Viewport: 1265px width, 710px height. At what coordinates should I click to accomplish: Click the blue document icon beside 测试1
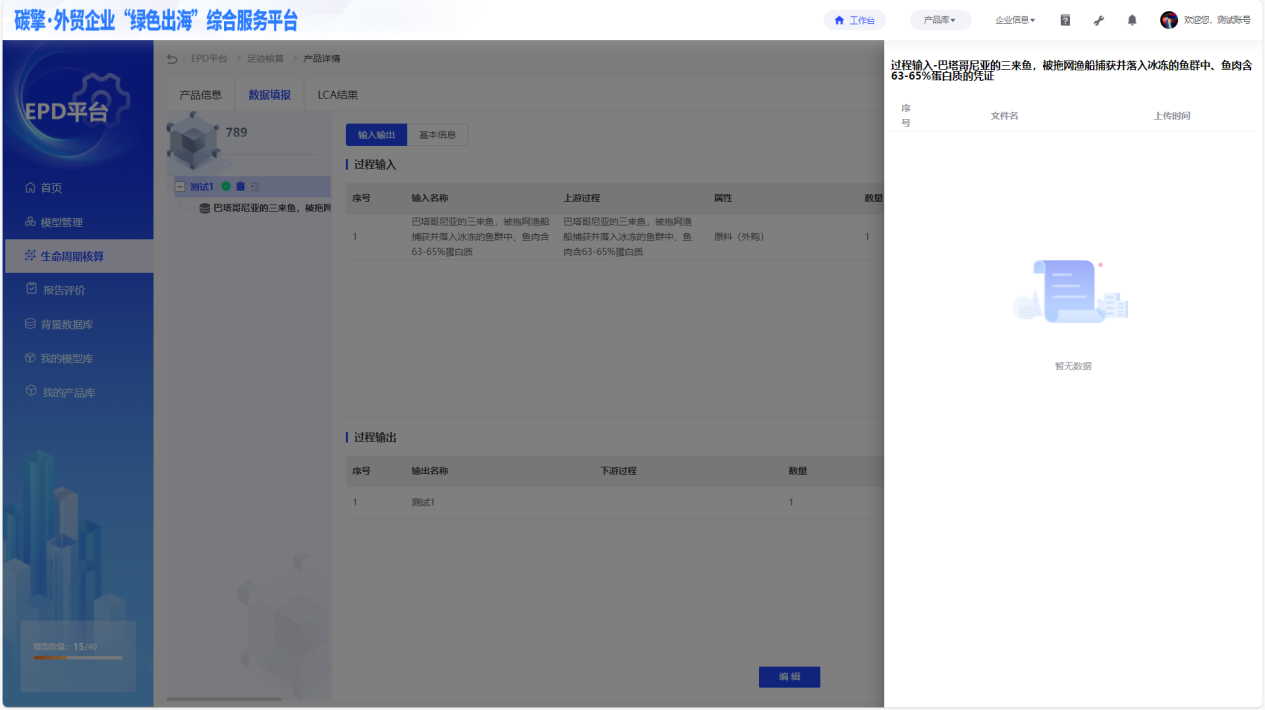[240, 187]
